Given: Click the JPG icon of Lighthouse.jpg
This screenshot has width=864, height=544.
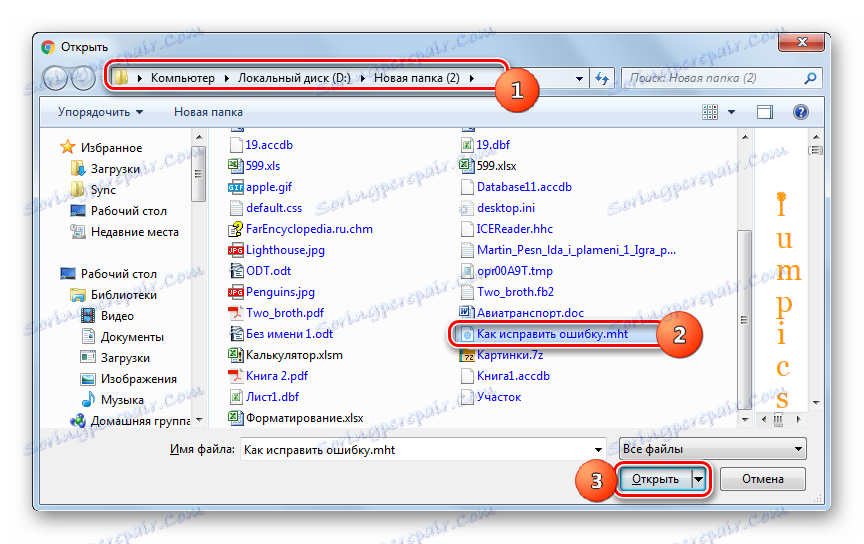Looking at the screenshot, I should click(x=236, y=250).
